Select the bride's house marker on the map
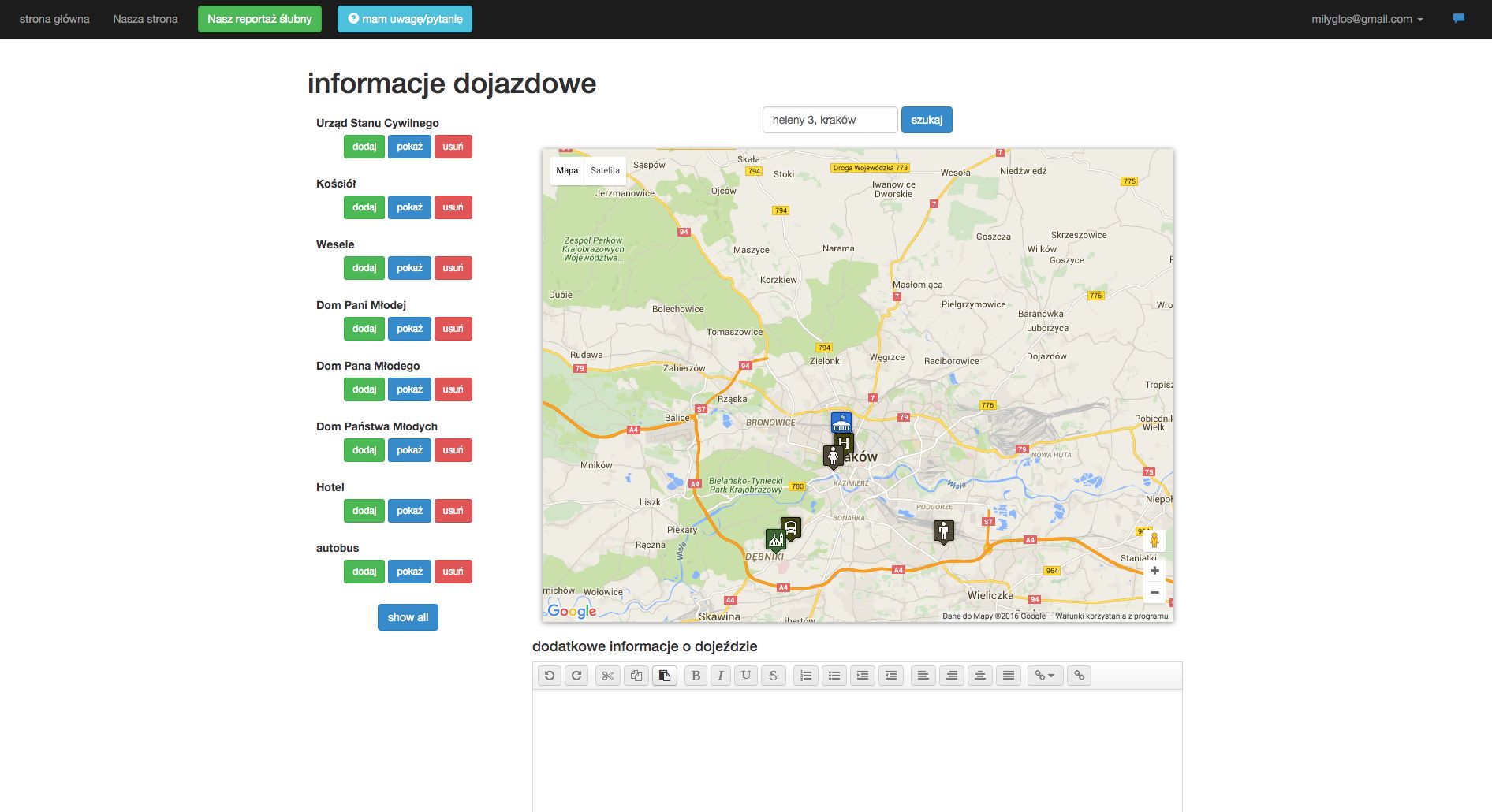This screenshot has height=812, width=1492. [833, 456]
